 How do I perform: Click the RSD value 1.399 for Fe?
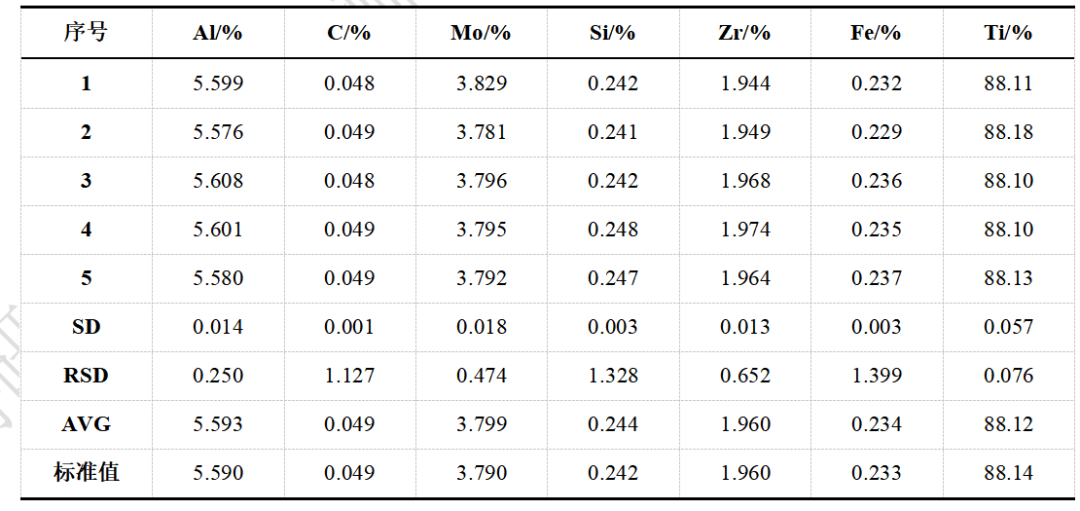[876, 376]
